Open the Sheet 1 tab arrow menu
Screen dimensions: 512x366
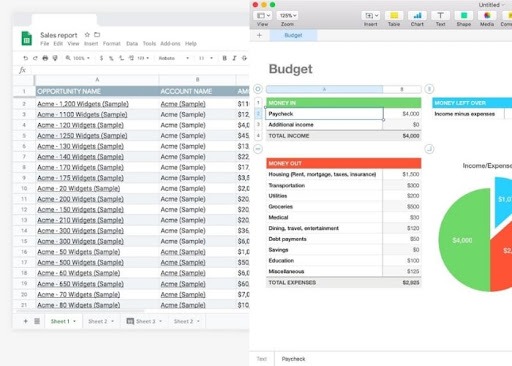[74, 321]
